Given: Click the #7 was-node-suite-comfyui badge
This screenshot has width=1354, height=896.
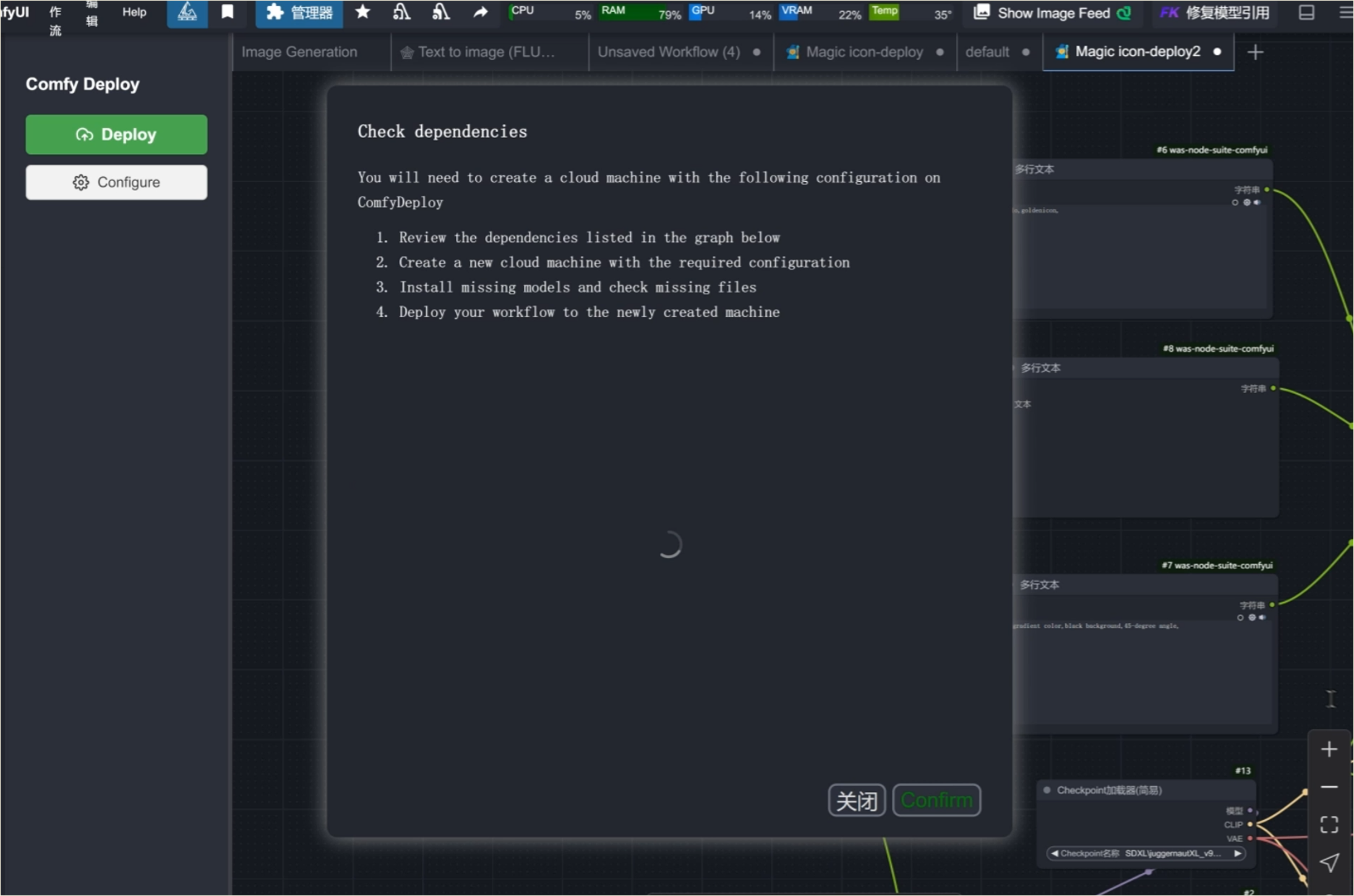Looking at the screenshot, I should point(1217,566).
